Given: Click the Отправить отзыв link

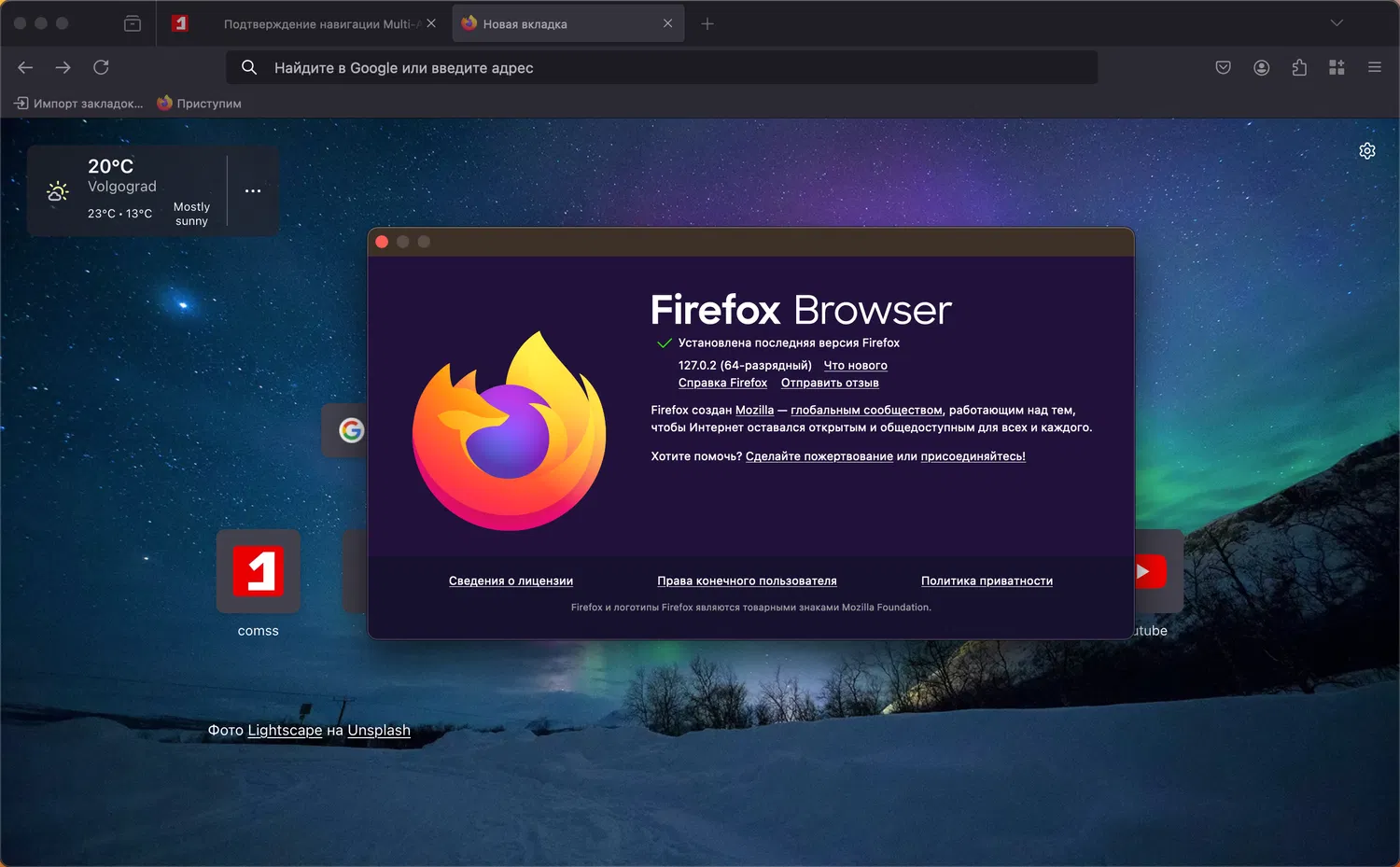Looking at the screenshot, I should pos(830,383).
